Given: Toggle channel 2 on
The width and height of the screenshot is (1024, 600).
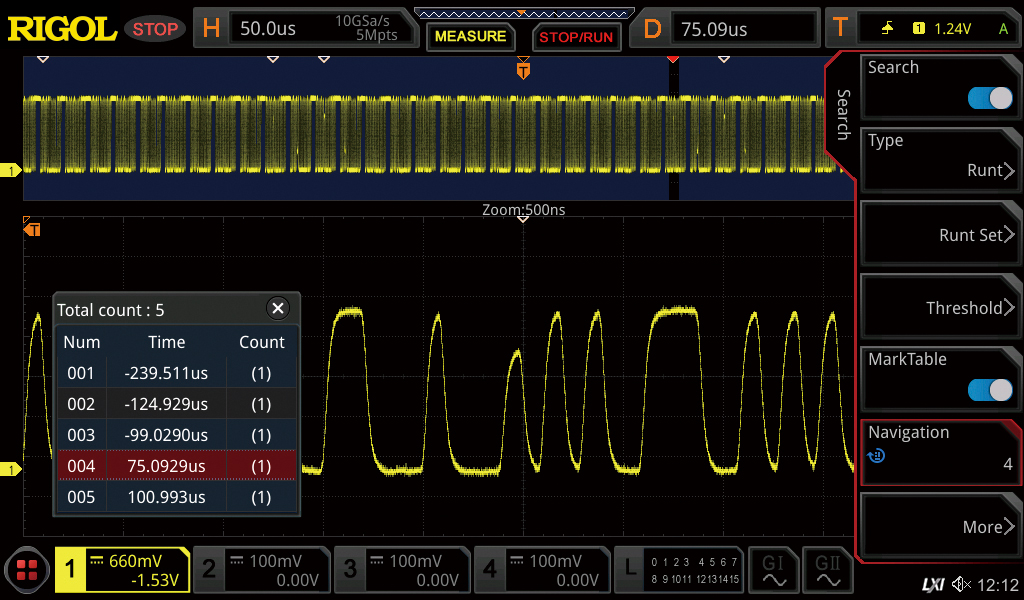Looking at the screenshot, I should click(x=261, y=570).
